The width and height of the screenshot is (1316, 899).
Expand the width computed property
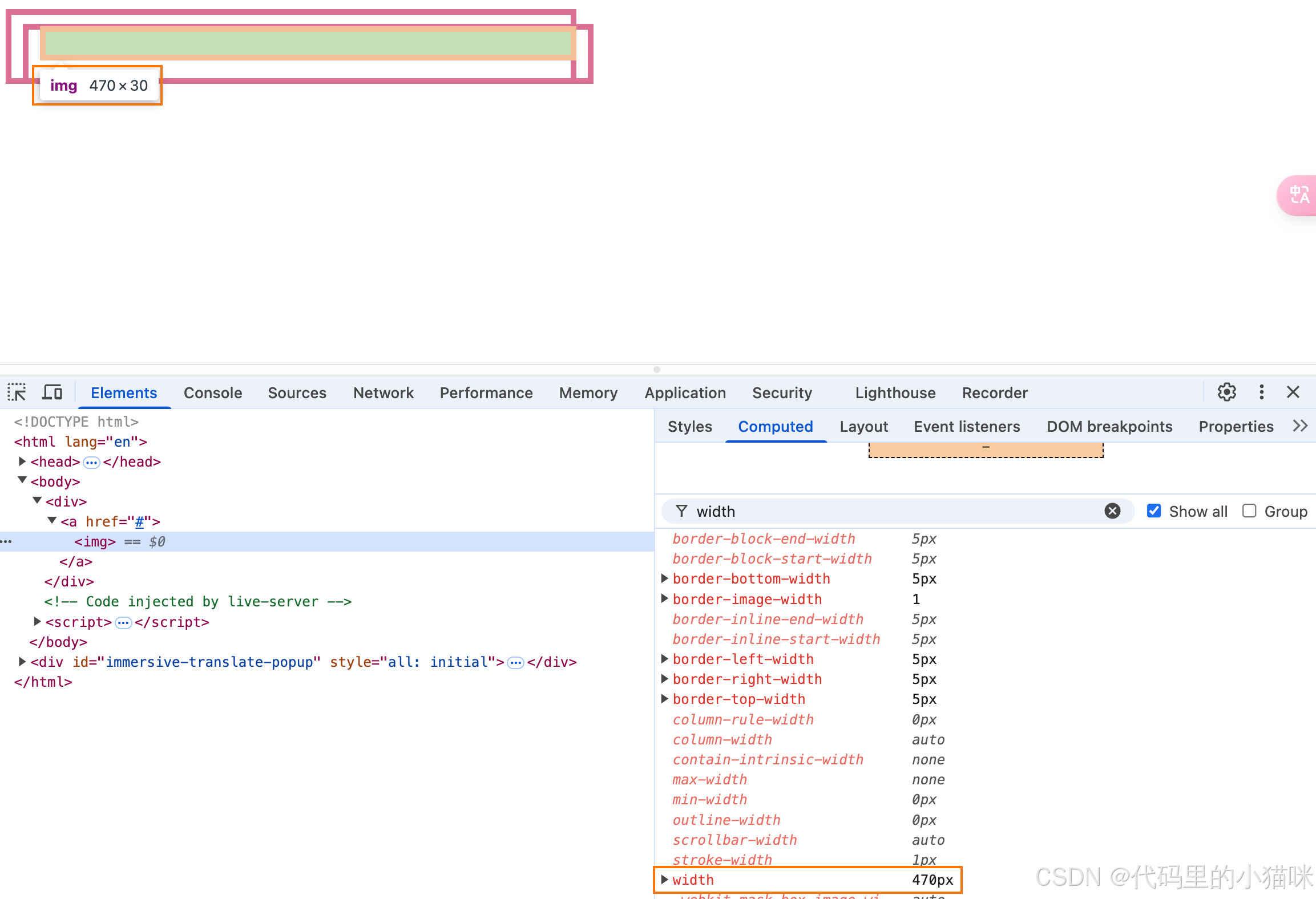click(664, 880)
